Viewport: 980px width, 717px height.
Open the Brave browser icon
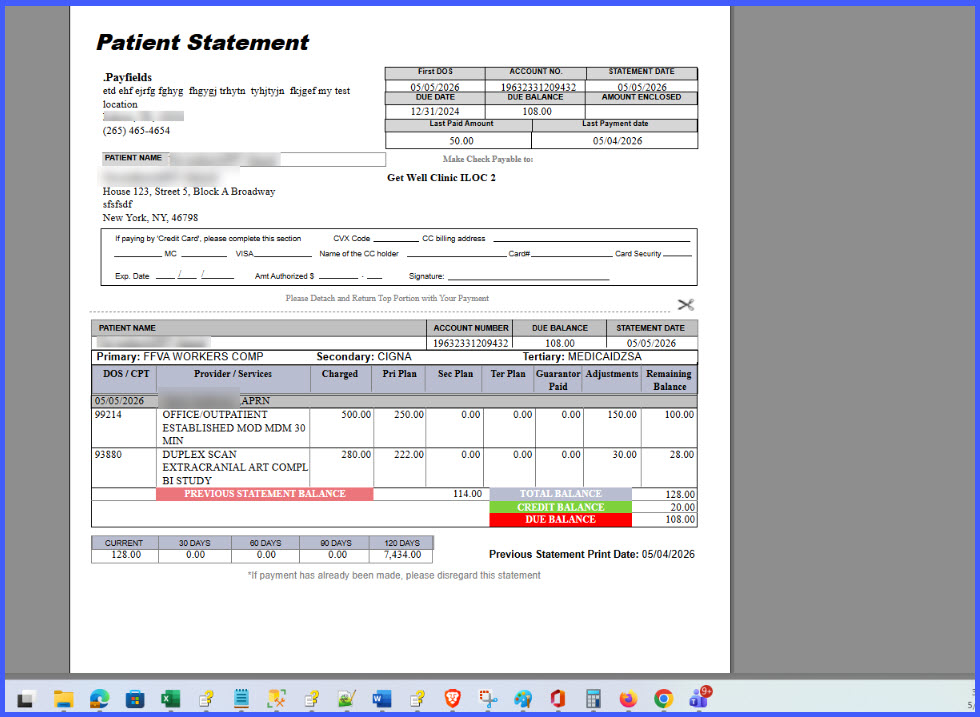coord(452,698)
